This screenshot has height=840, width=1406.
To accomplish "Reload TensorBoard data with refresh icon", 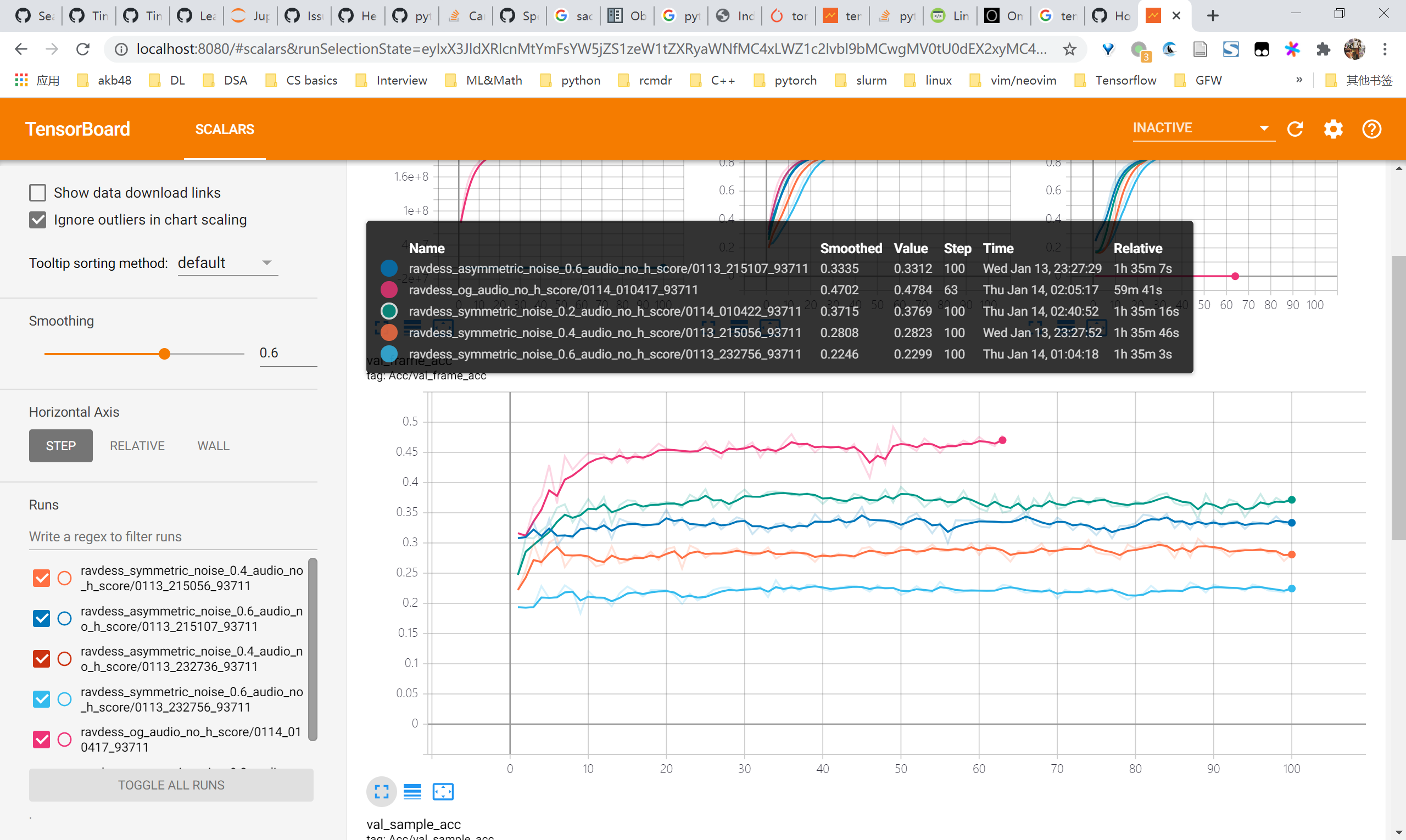I will click(1295, 129).
